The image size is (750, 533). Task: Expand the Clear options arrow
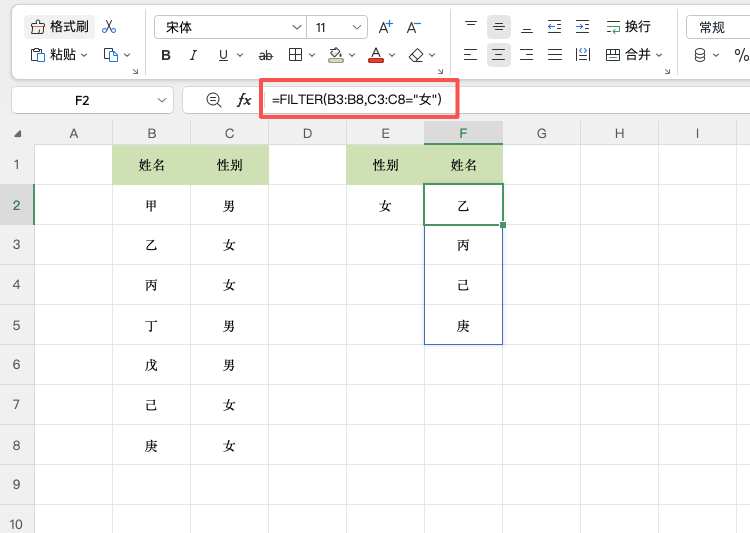coord(432,56)
